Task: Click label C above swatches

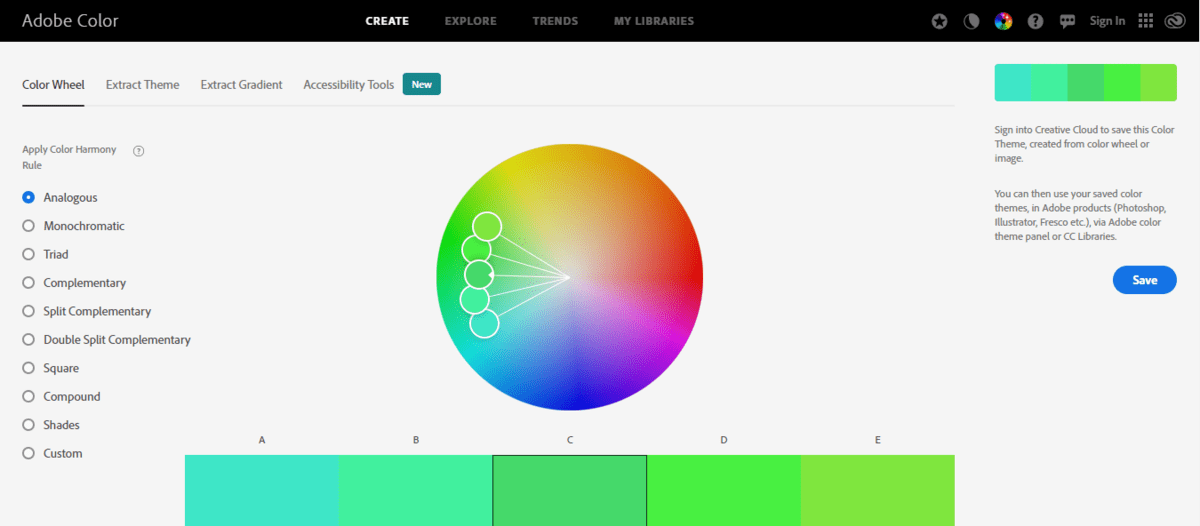Action: [x=570, y=440]
